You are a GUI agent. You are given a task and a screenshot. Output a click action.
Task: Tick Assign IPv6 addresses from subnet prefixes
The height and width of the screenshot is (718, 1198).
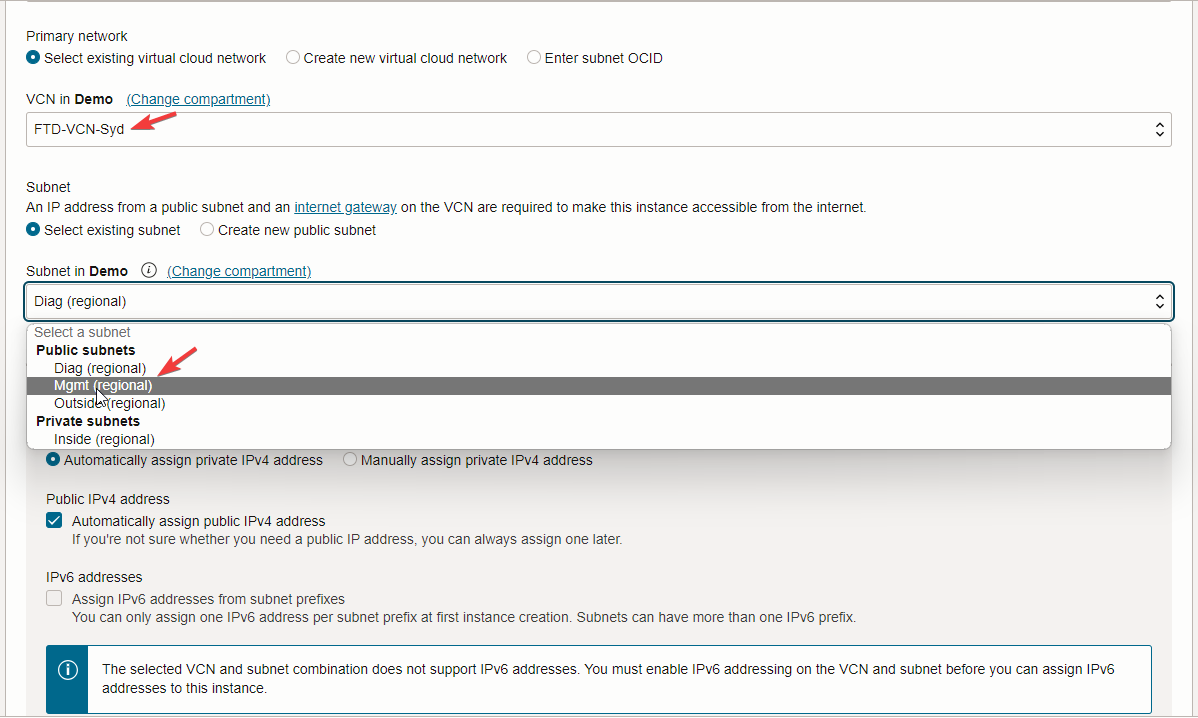(54, 599)
